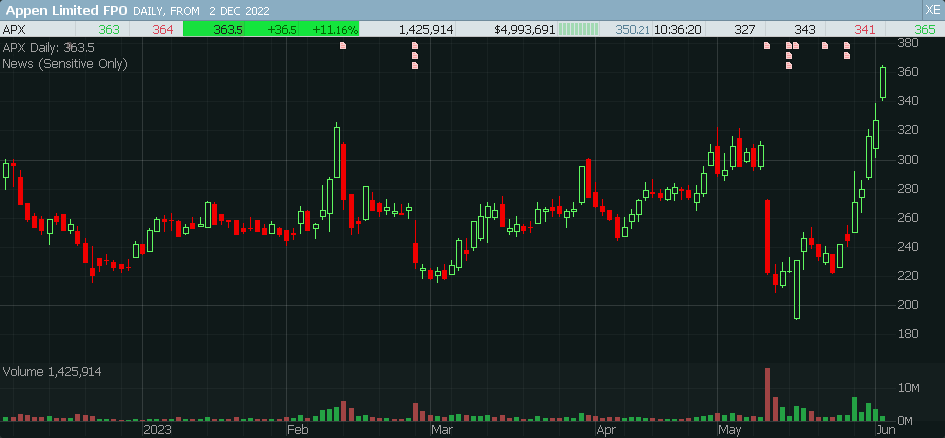The height and width of the screenshot is (438, 945).
Task: Click the 200 price axis label
Action: (907, 305)
